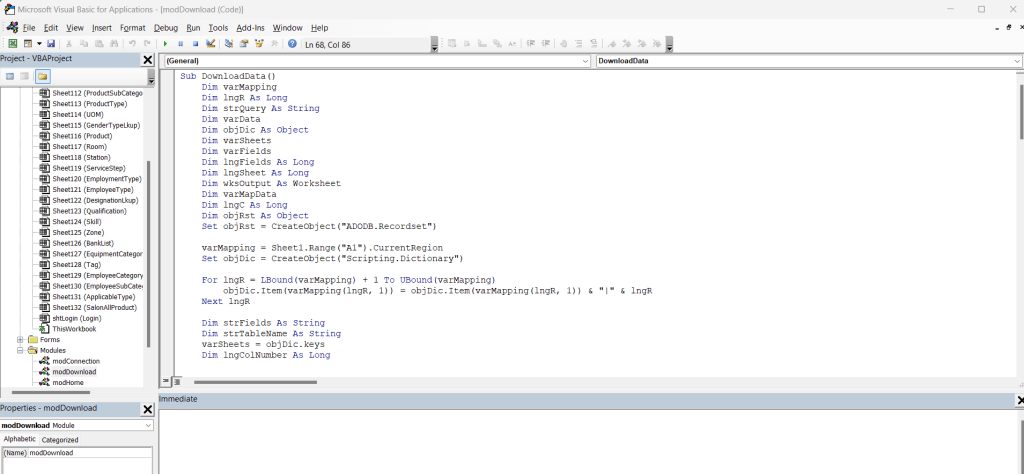1024x474 pixels.
Task: Click the Reset stop icon
Action: [x=195, y=44]
